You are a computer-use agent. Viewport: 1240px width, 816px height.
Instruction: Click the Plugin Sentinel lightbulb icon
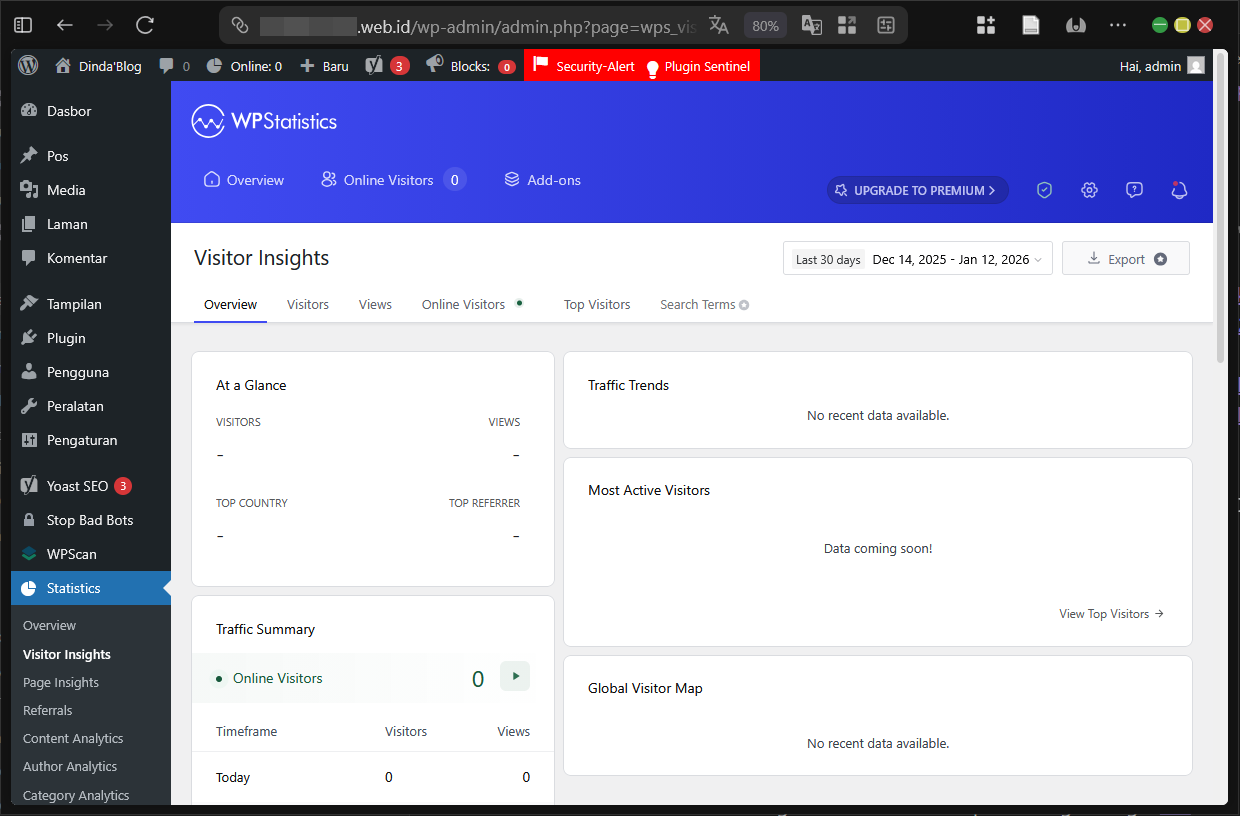coord(651,65)
